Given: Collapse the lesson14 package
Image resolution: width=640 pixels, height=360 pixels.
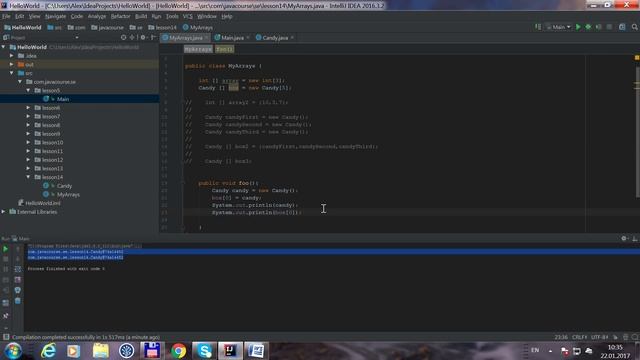Looking at the screenshot, I should [29, 177].
